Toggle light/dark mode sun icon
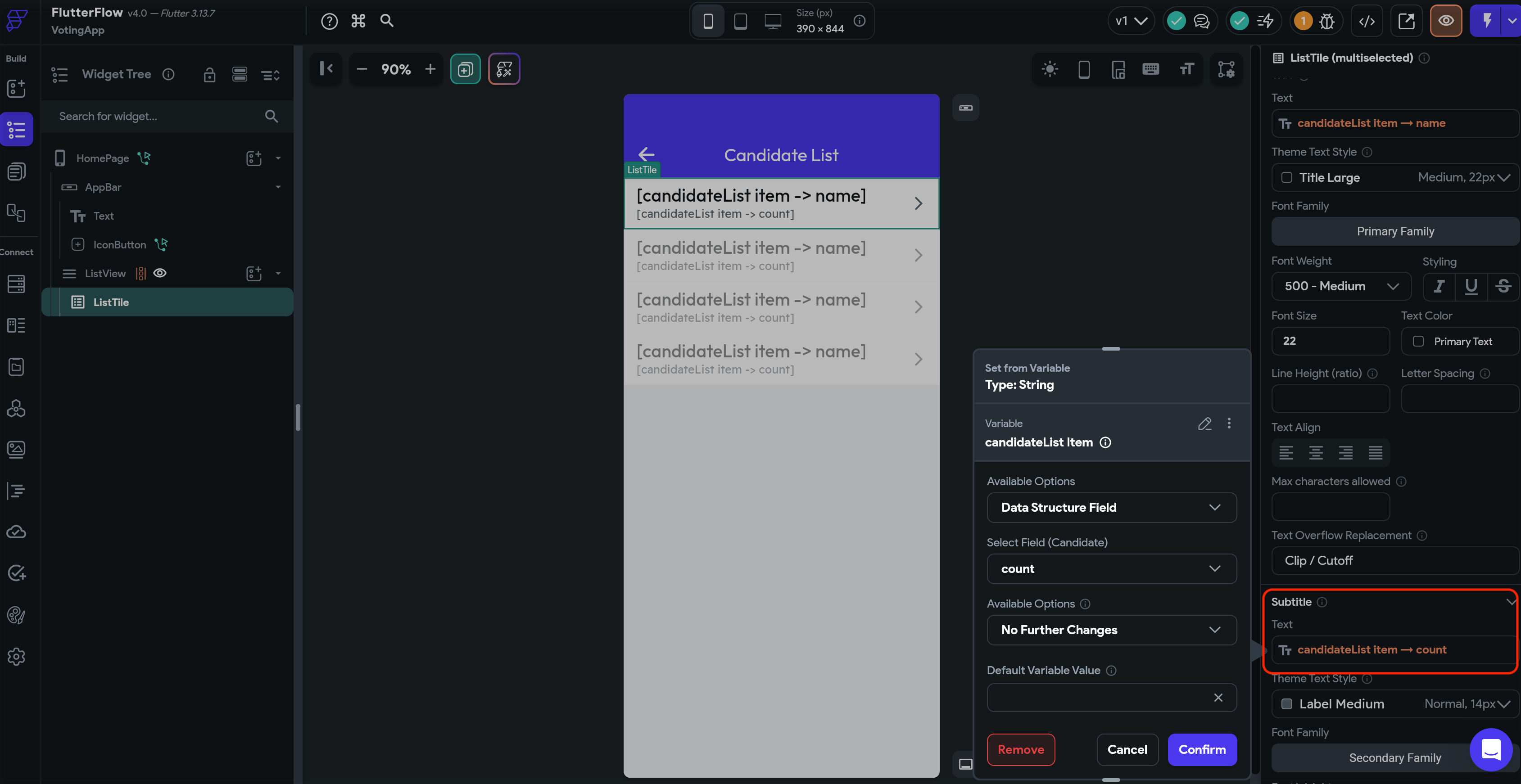Image resolution: width=1521 pixels, height=784 pixels. pyautogui.click(x=1050, y=70)
